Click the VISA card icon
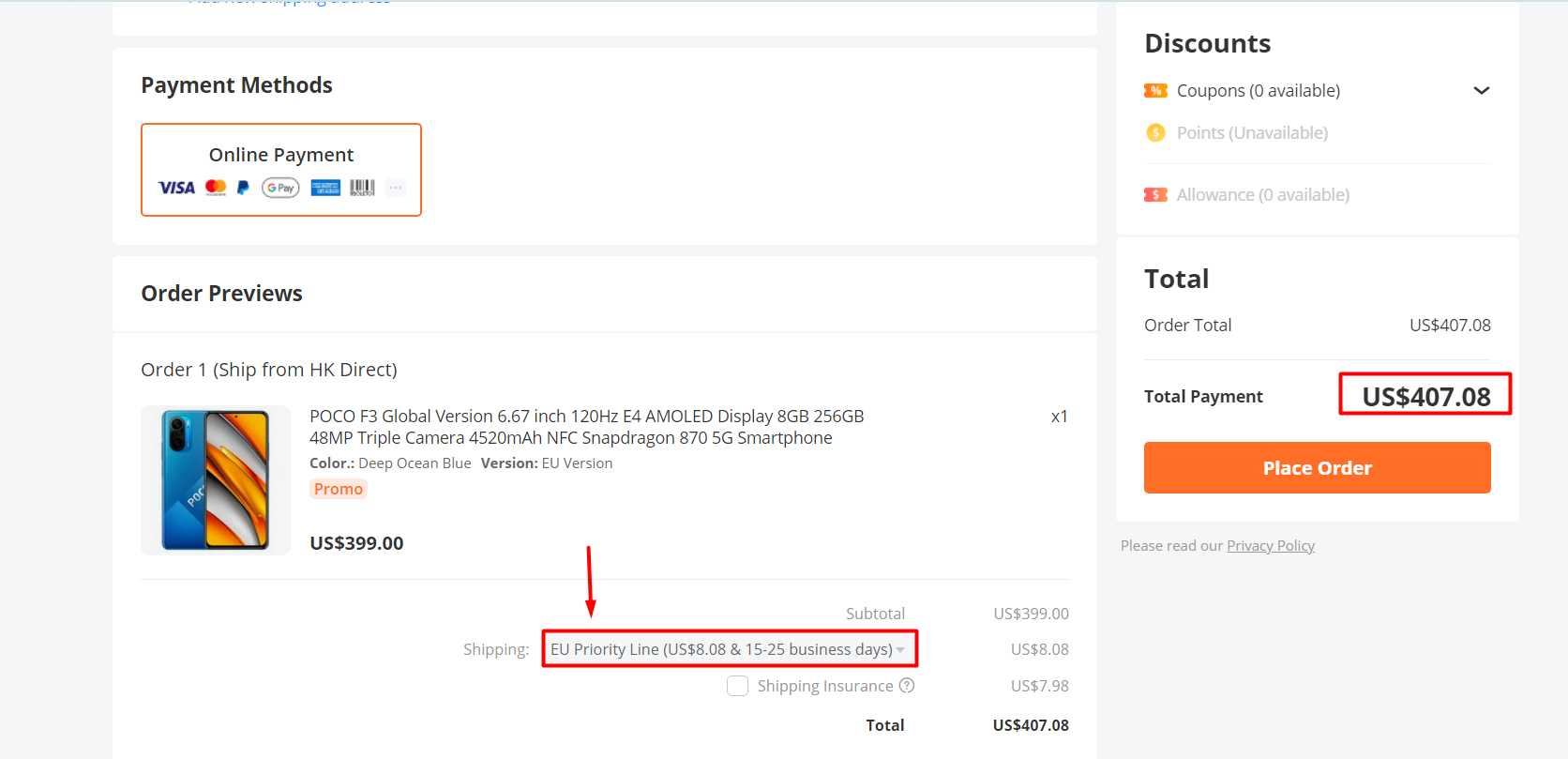 (x=176, y=188)
